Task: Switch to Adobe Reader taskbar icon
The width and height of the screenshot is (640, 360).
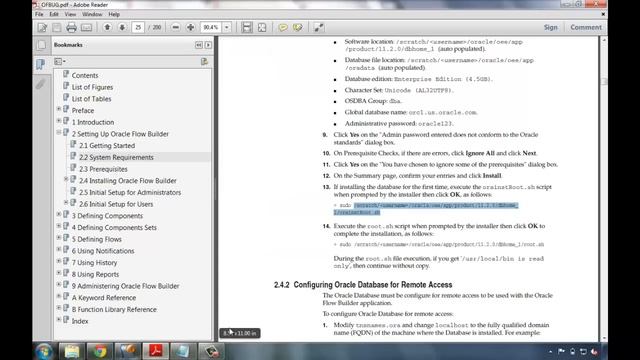Action: click(155, 351)
